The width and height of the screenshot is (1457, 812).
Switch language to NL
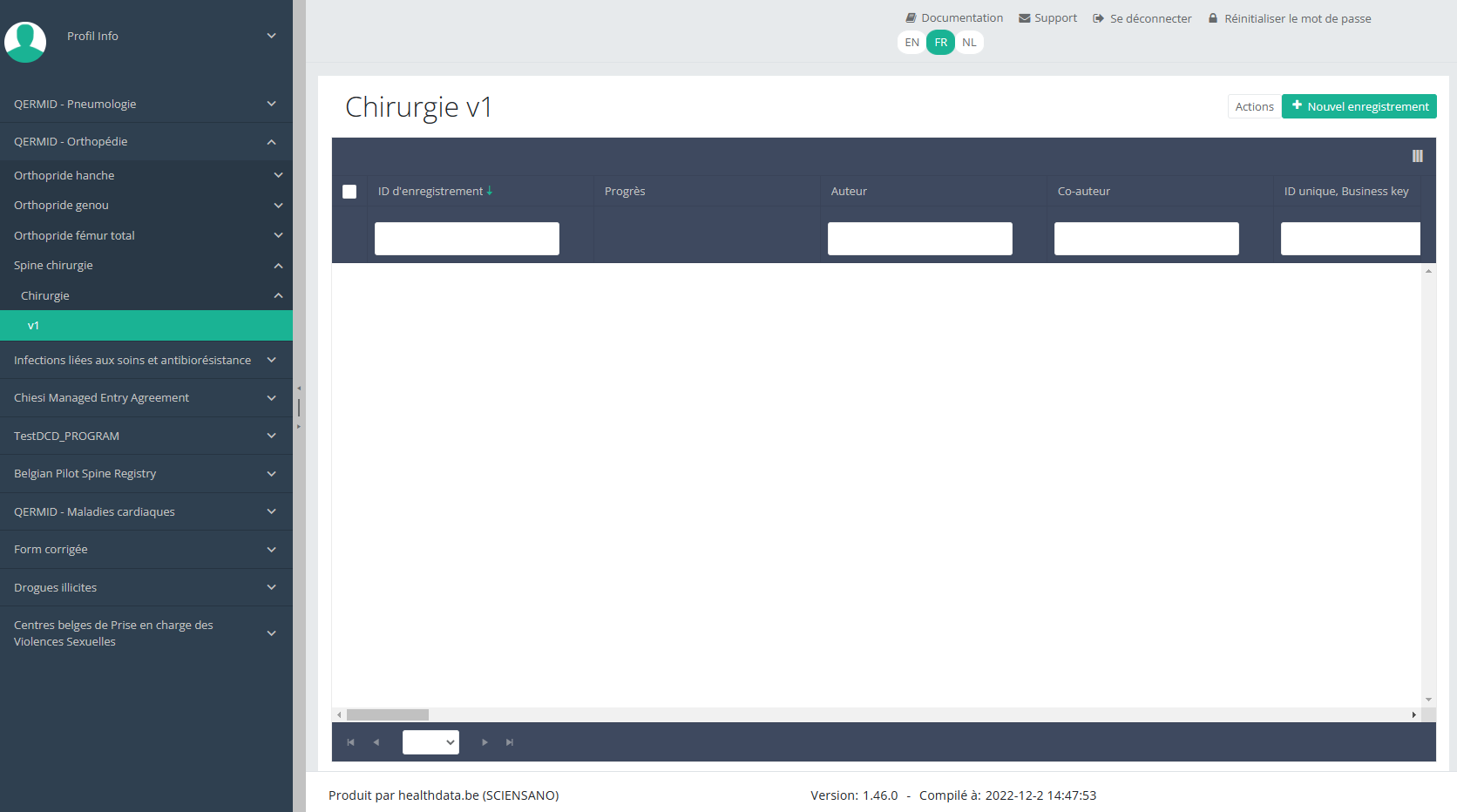pyautogui.click(x=969, y=43)
